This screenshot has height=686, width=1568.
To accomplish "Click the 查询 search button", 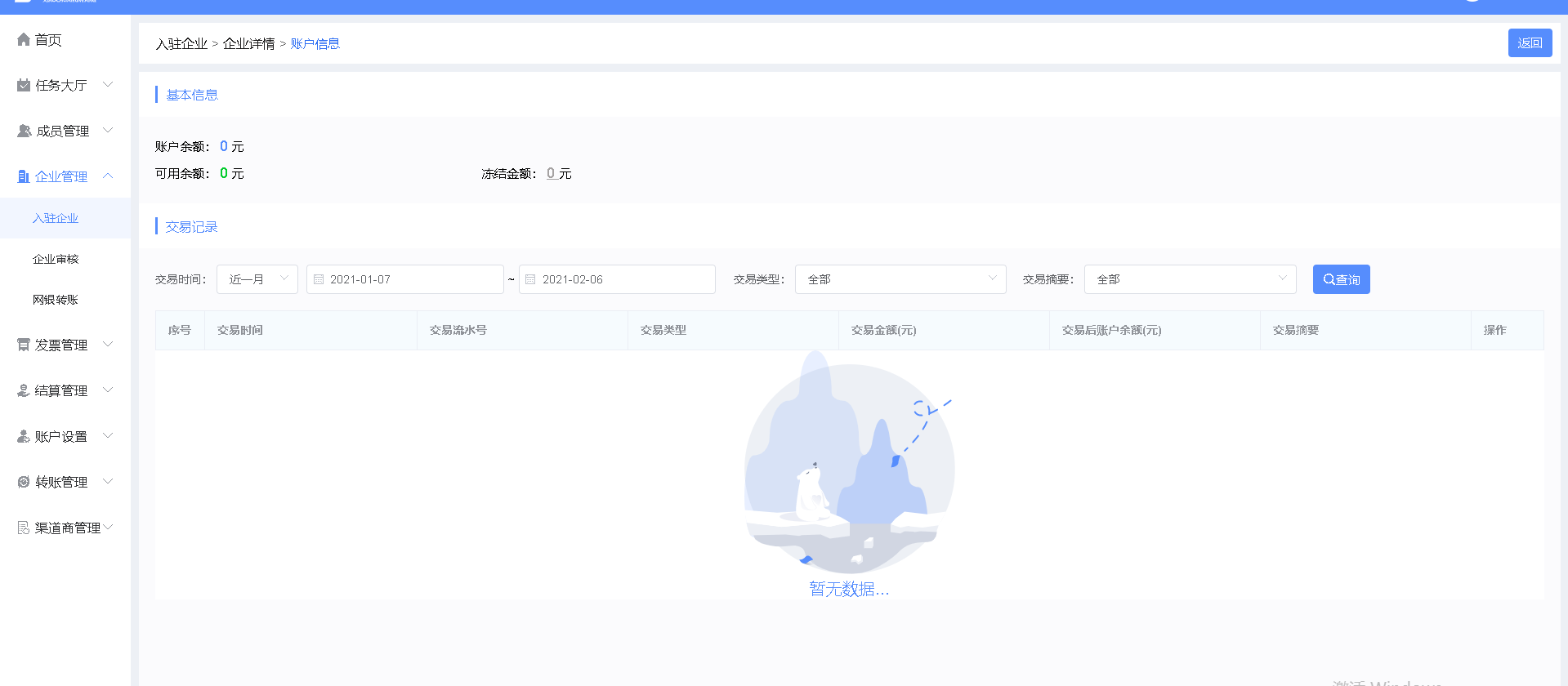I will point(1341,279).
